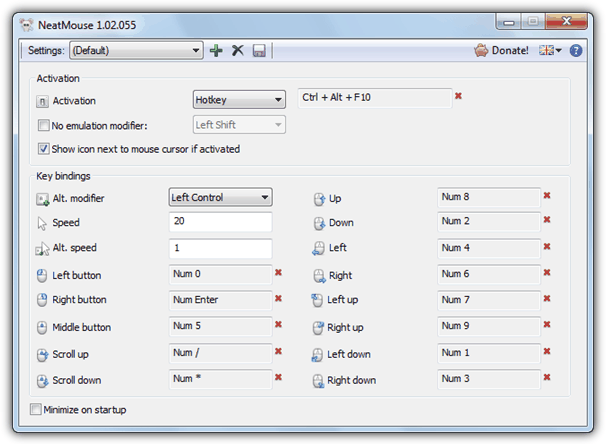
Task: Add a new settings profile with plus icon
Action: [216, 50]
